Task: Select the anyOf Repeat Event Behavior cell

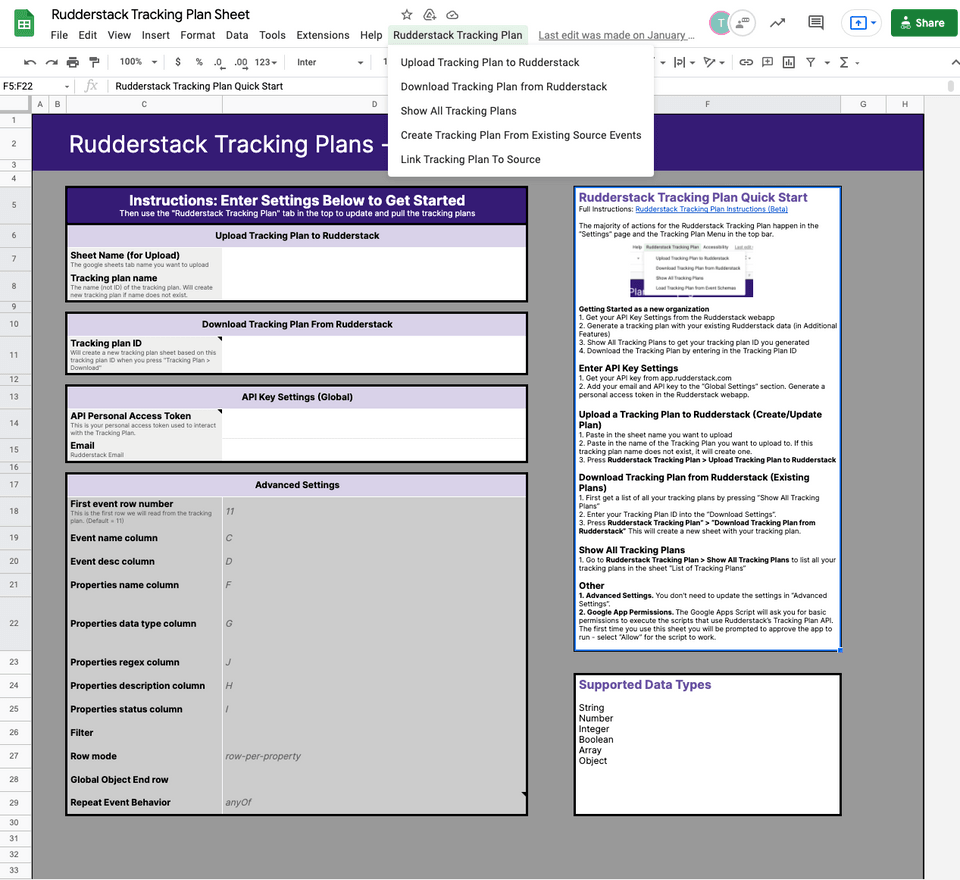Action: coord(374,802)
